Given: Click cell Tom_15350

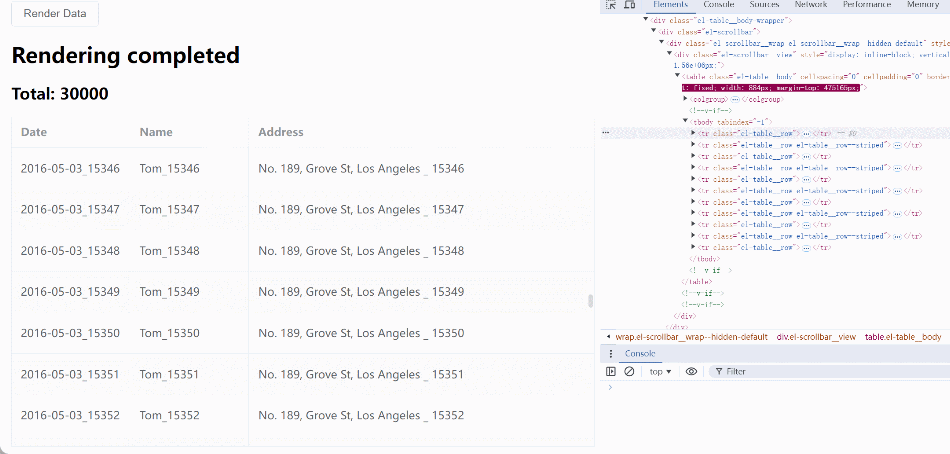Looking at the screenshot, I should pos(169,333).
